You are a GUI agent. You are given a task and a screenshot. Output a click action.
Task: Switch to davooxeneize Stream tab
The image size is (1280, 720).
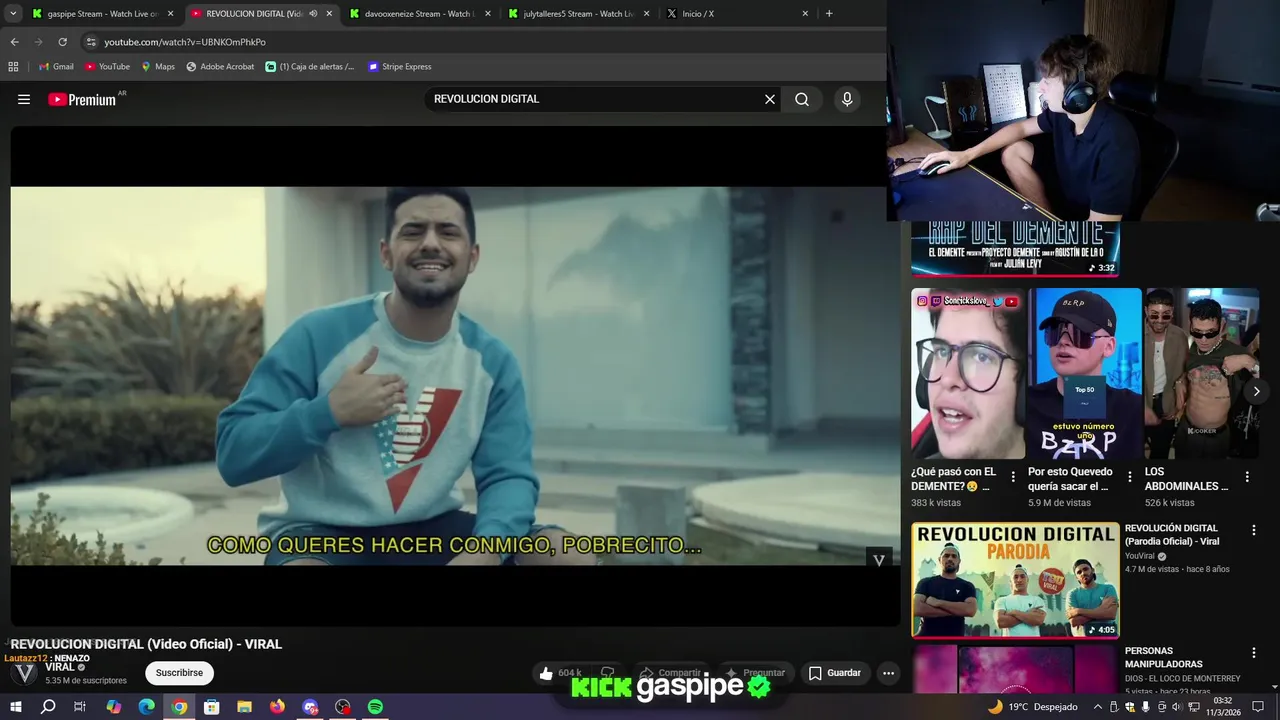click(419, 14)
